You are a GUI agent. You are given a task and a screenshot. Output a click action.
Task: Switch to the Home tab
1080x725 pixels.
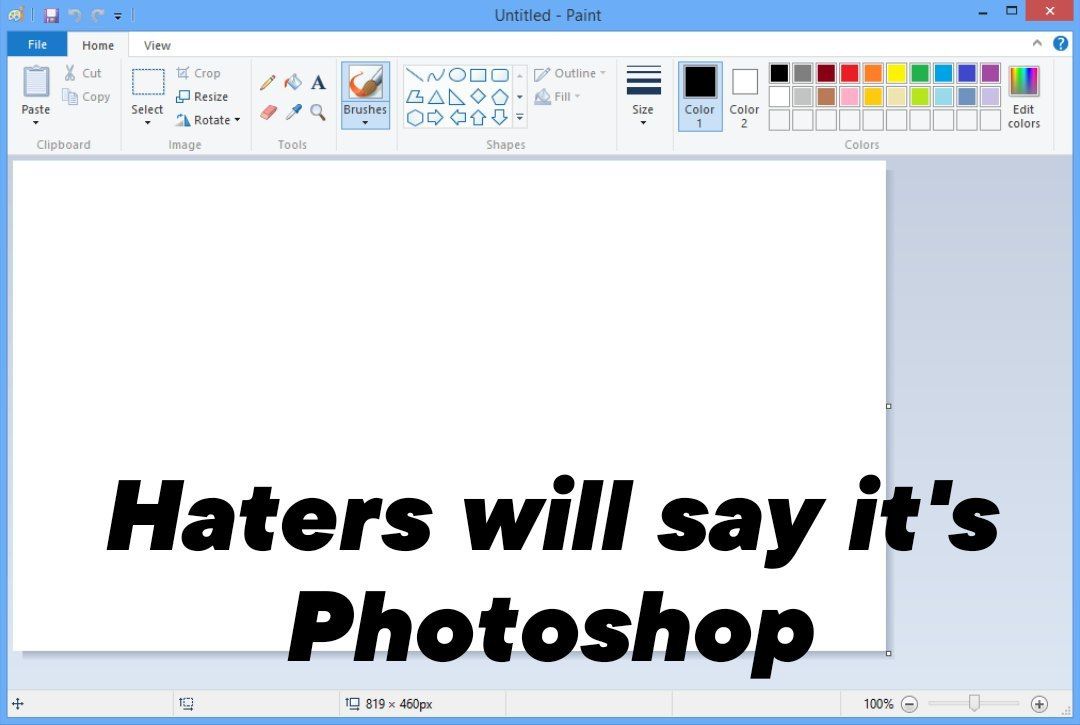[x=98, y=45]
